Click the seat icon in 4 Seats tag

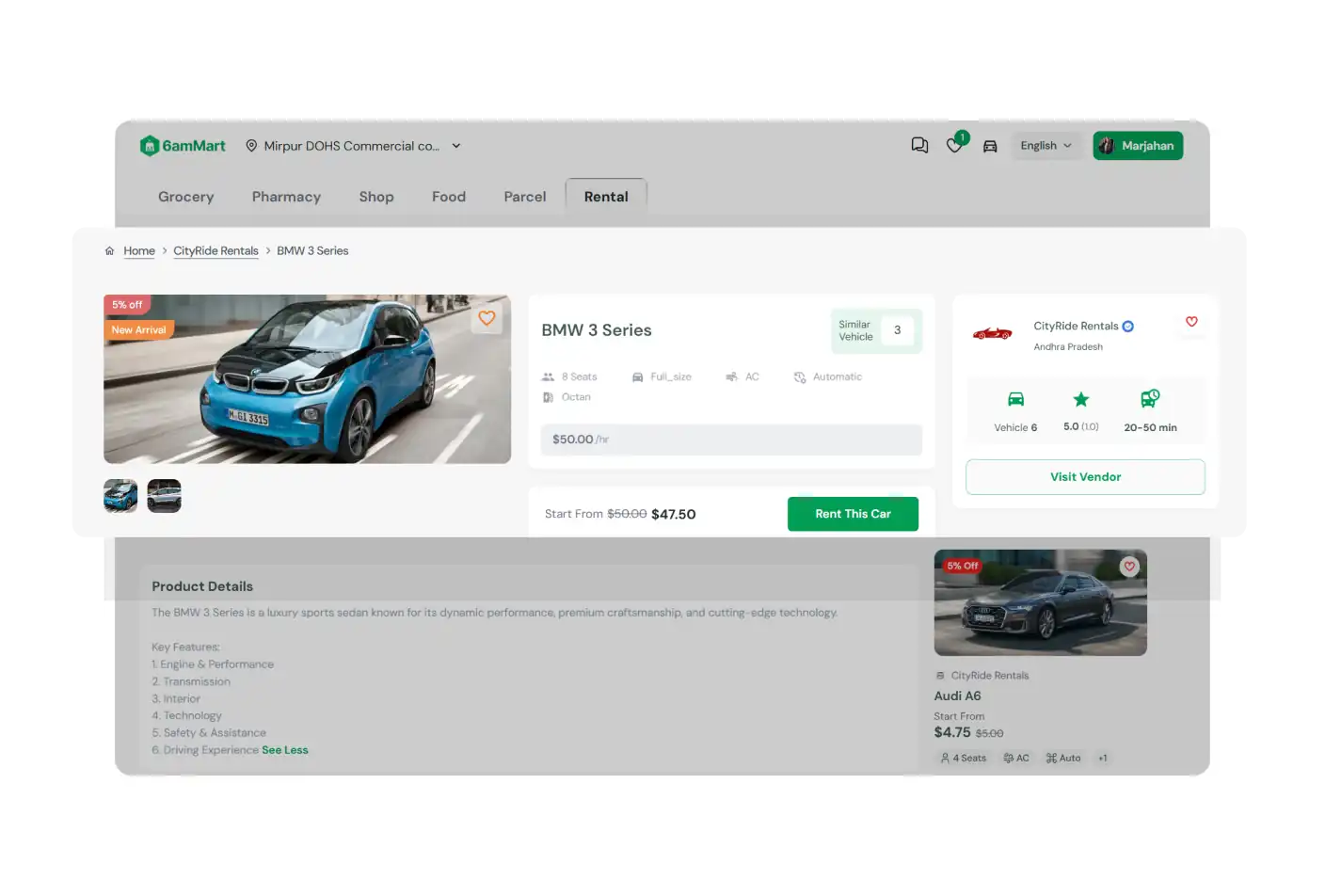pyautogui.click(x=945, y=759)
